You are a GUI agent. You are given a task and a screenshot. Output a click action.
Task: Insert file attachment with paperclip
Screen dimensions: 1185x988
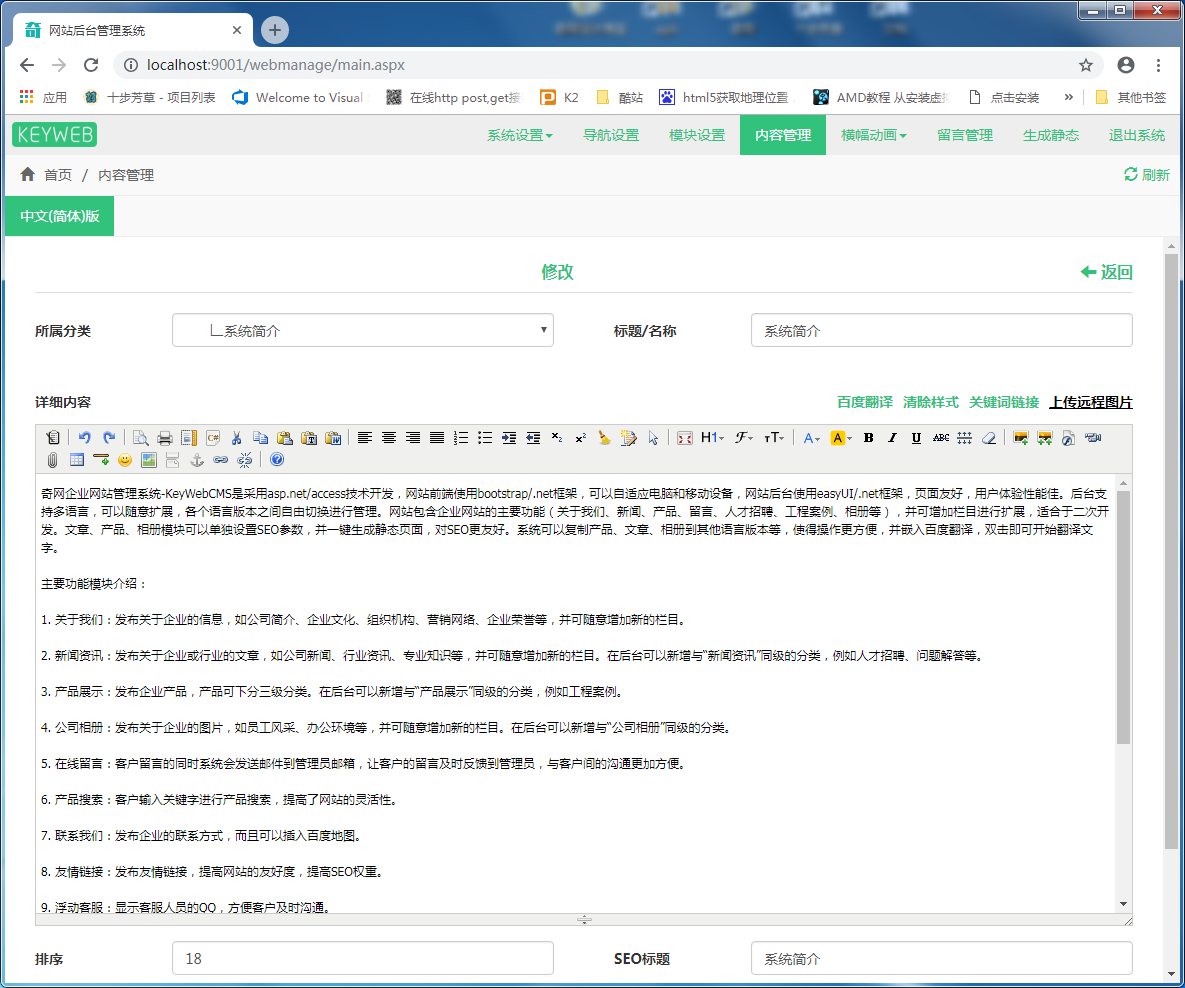click(52, 460)
